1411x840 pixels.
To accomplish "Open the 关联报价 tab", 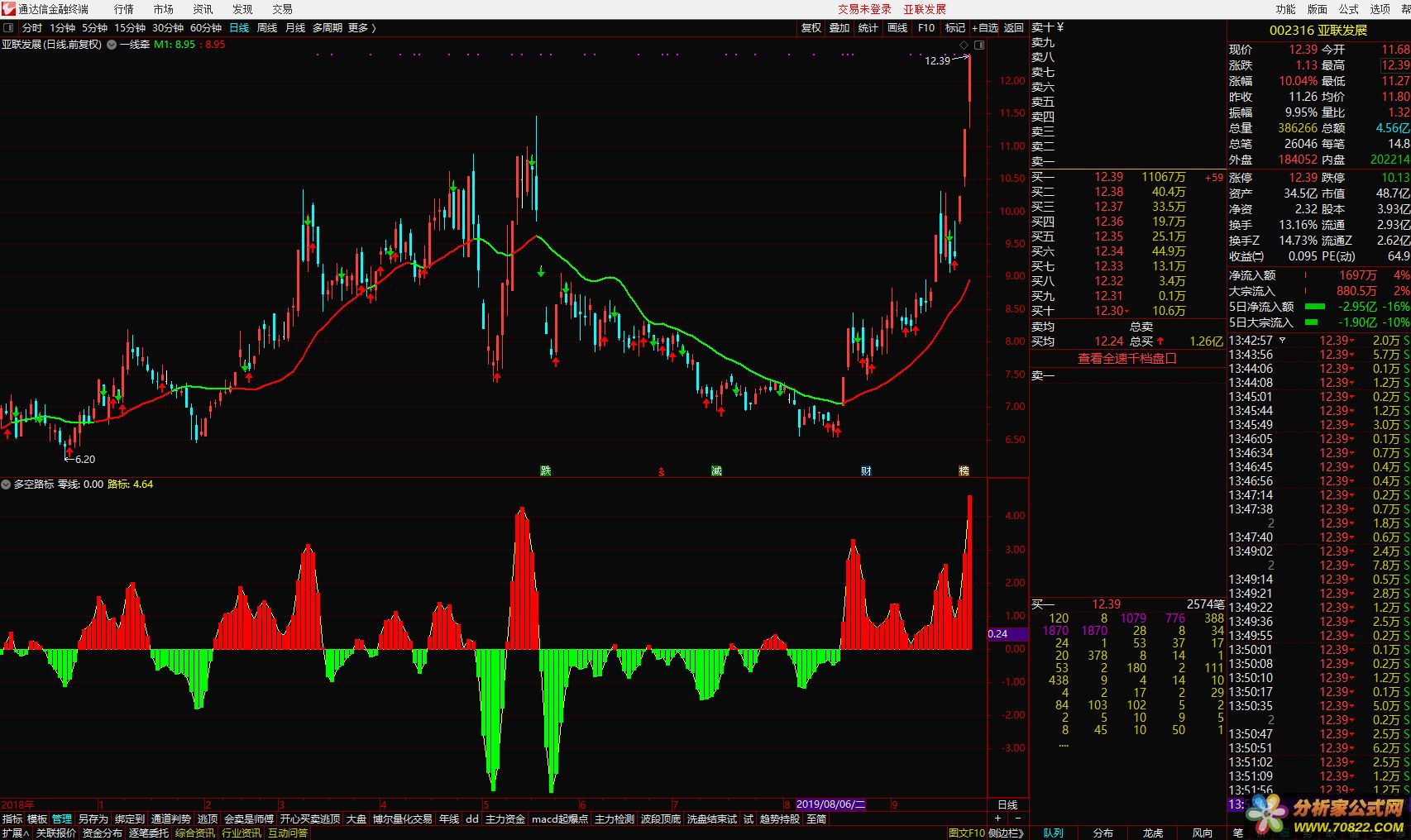I will click(56, 833).
